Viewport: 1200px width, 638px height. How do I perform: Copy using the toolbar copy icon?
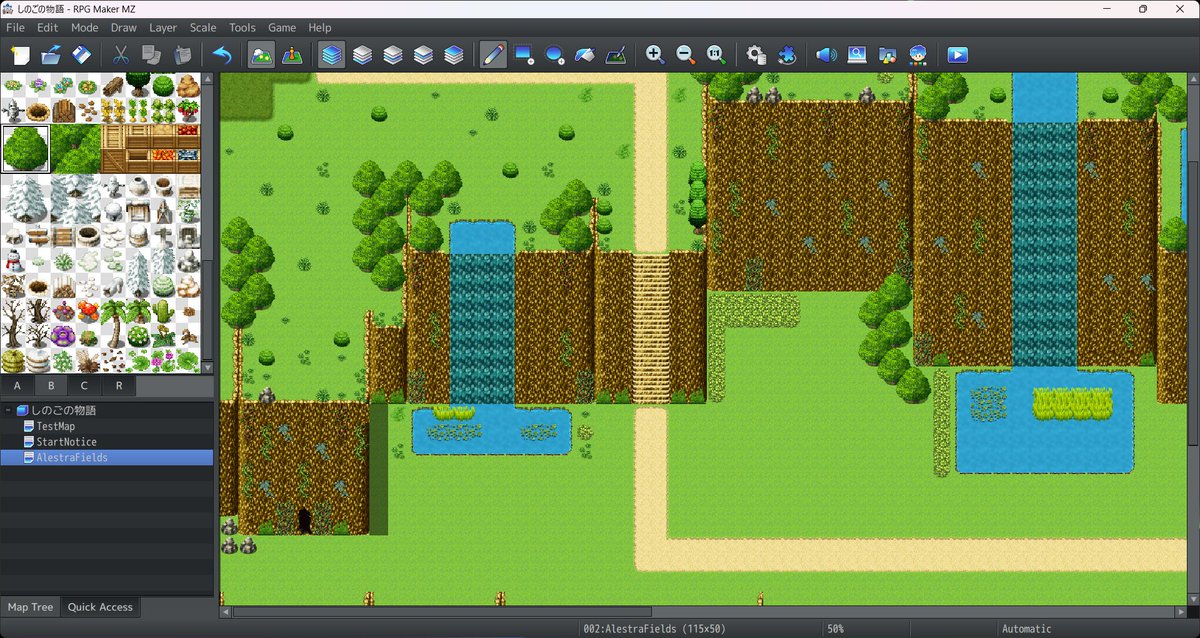click(152, 55)
